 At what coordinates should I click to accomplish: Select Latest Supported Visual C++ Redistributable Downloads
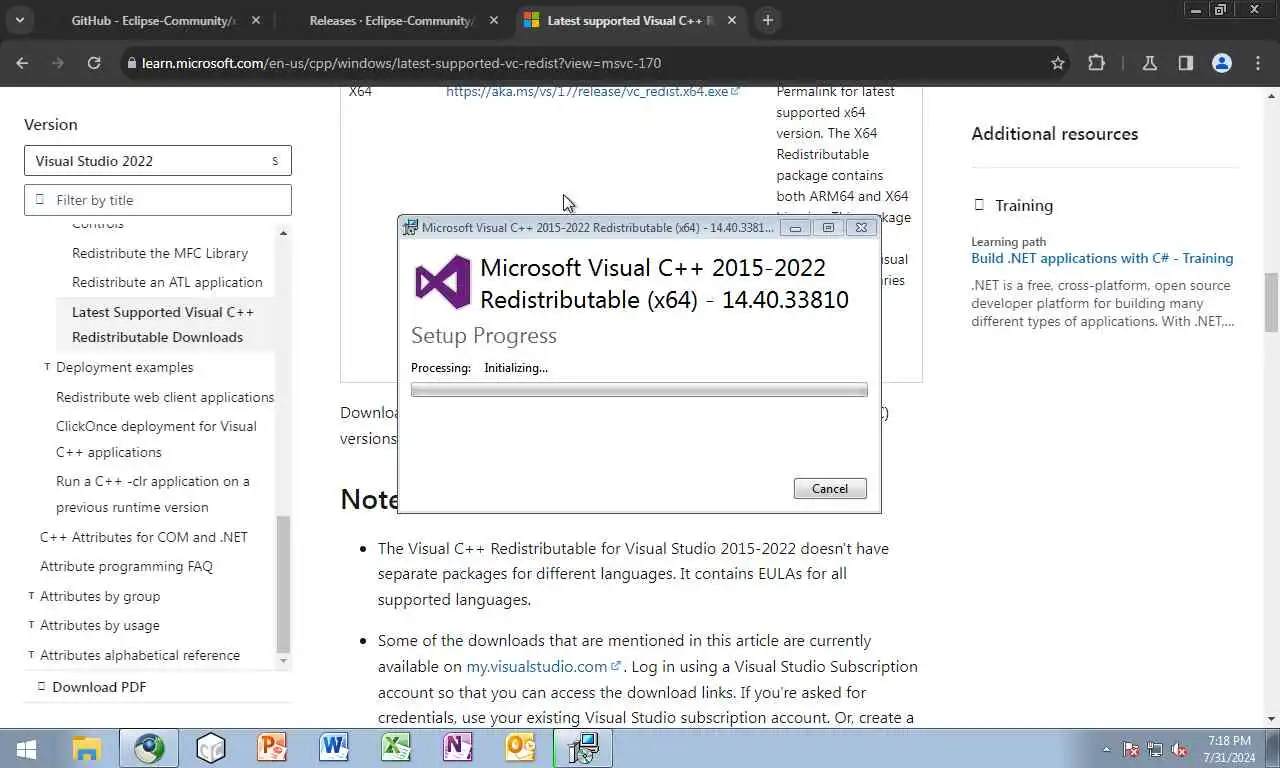163,324
